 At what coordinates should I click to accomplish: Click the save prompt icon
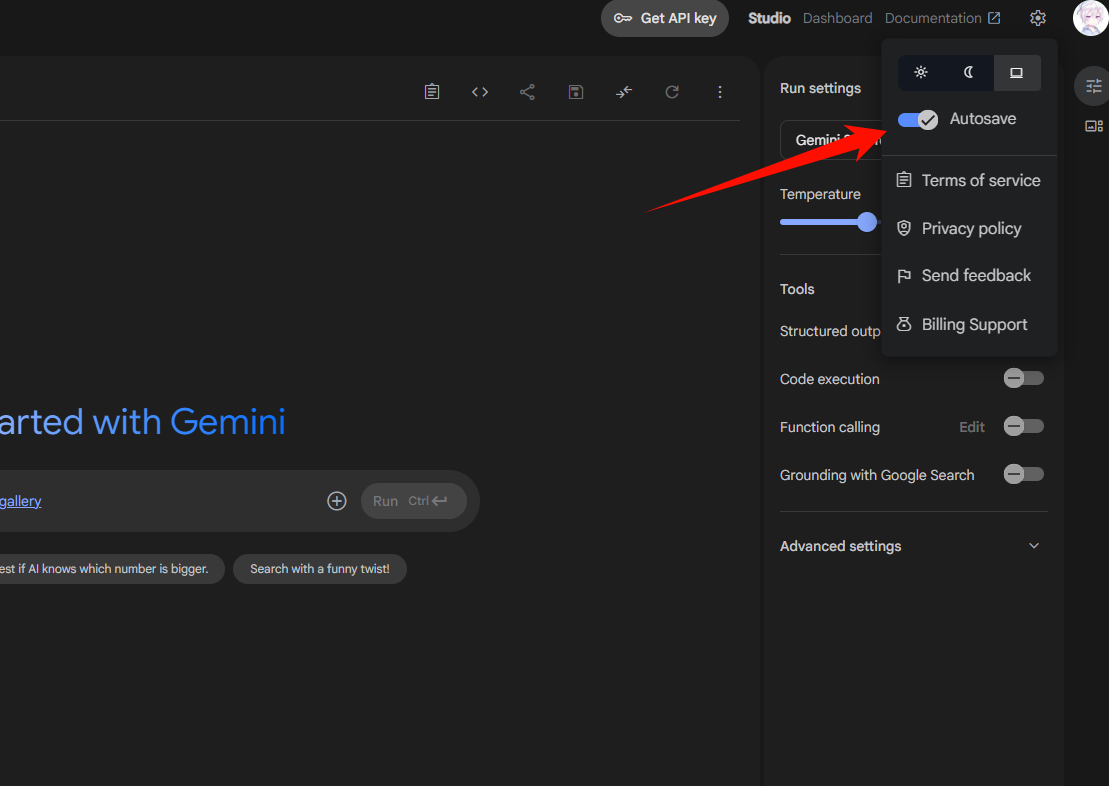576,92
